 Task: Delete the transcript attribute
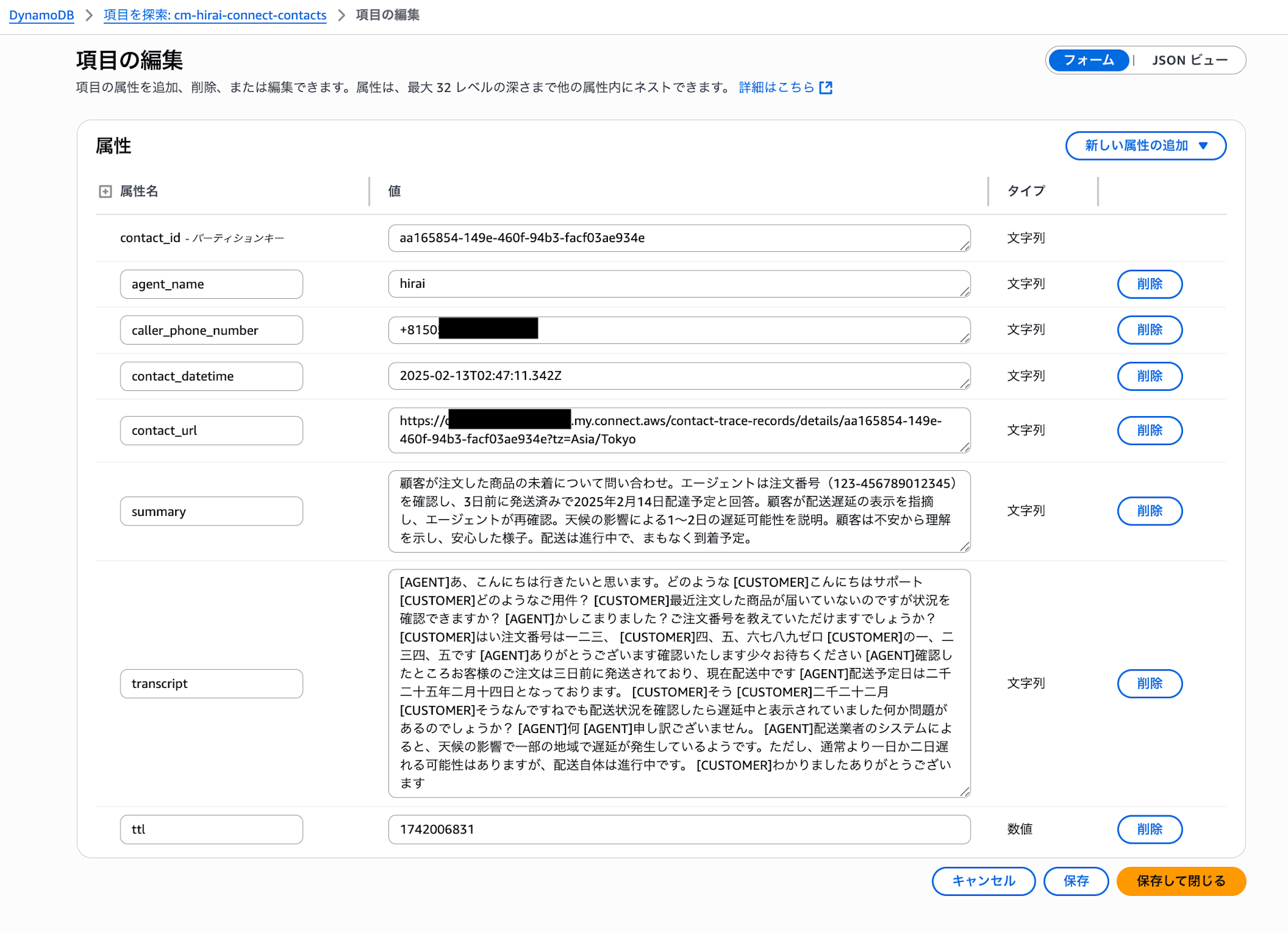pos(1150,683)
